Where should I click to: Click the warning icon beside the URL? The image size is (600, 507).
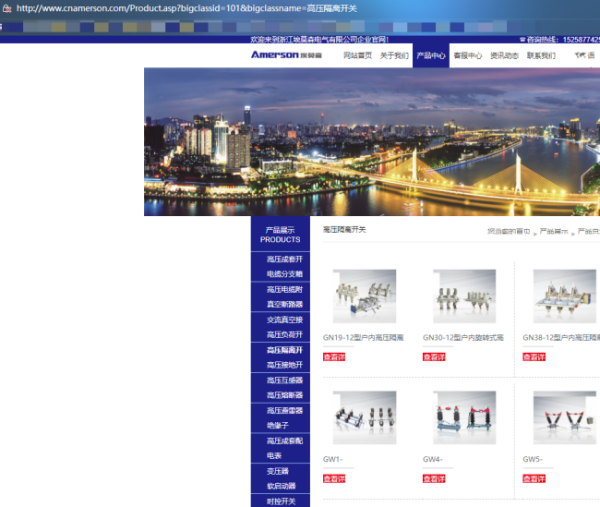7,8
